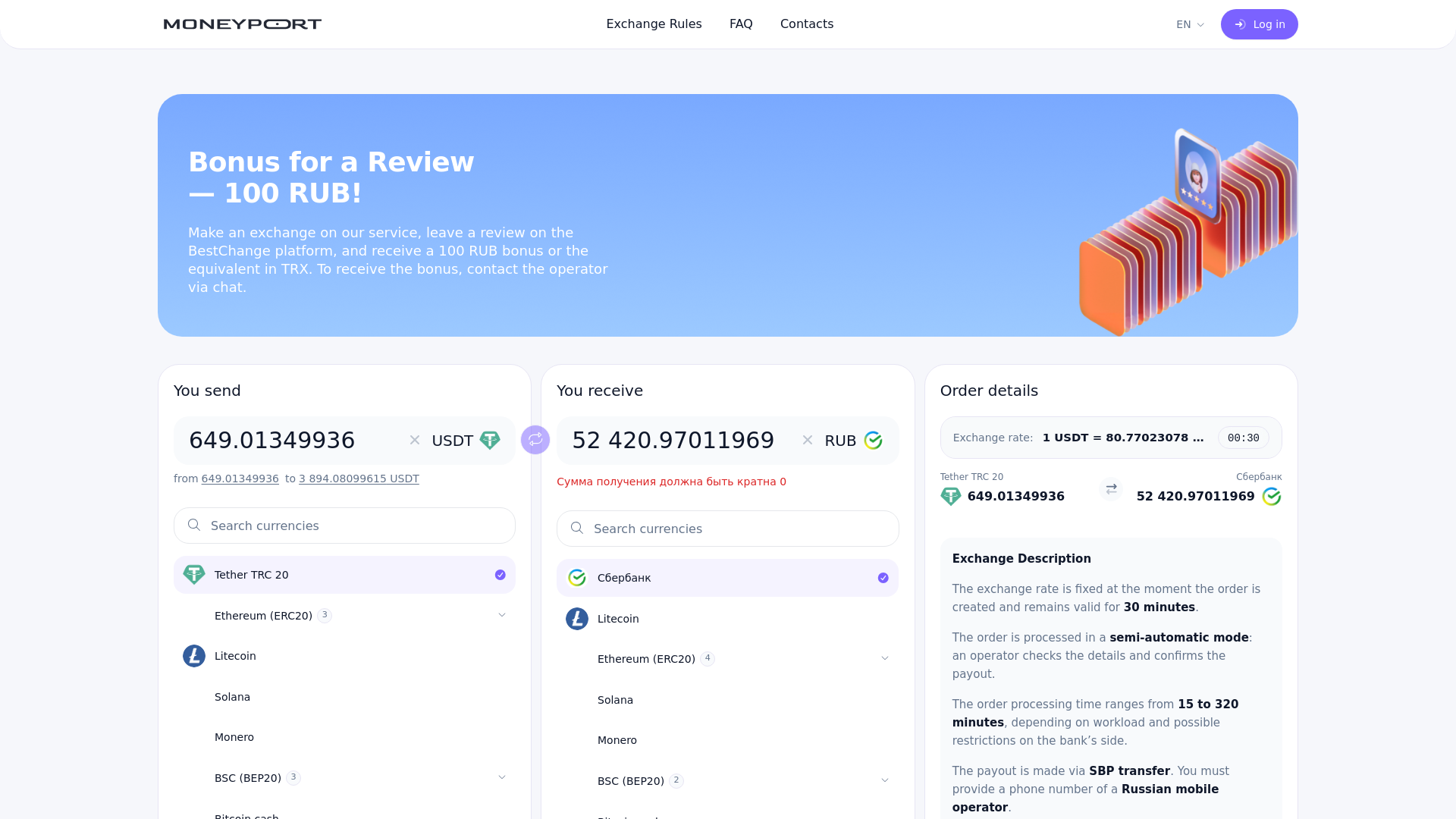Click the Sberbank icon in receive list
This screenshot has height=819, width=1456.
tap(577, 578)
